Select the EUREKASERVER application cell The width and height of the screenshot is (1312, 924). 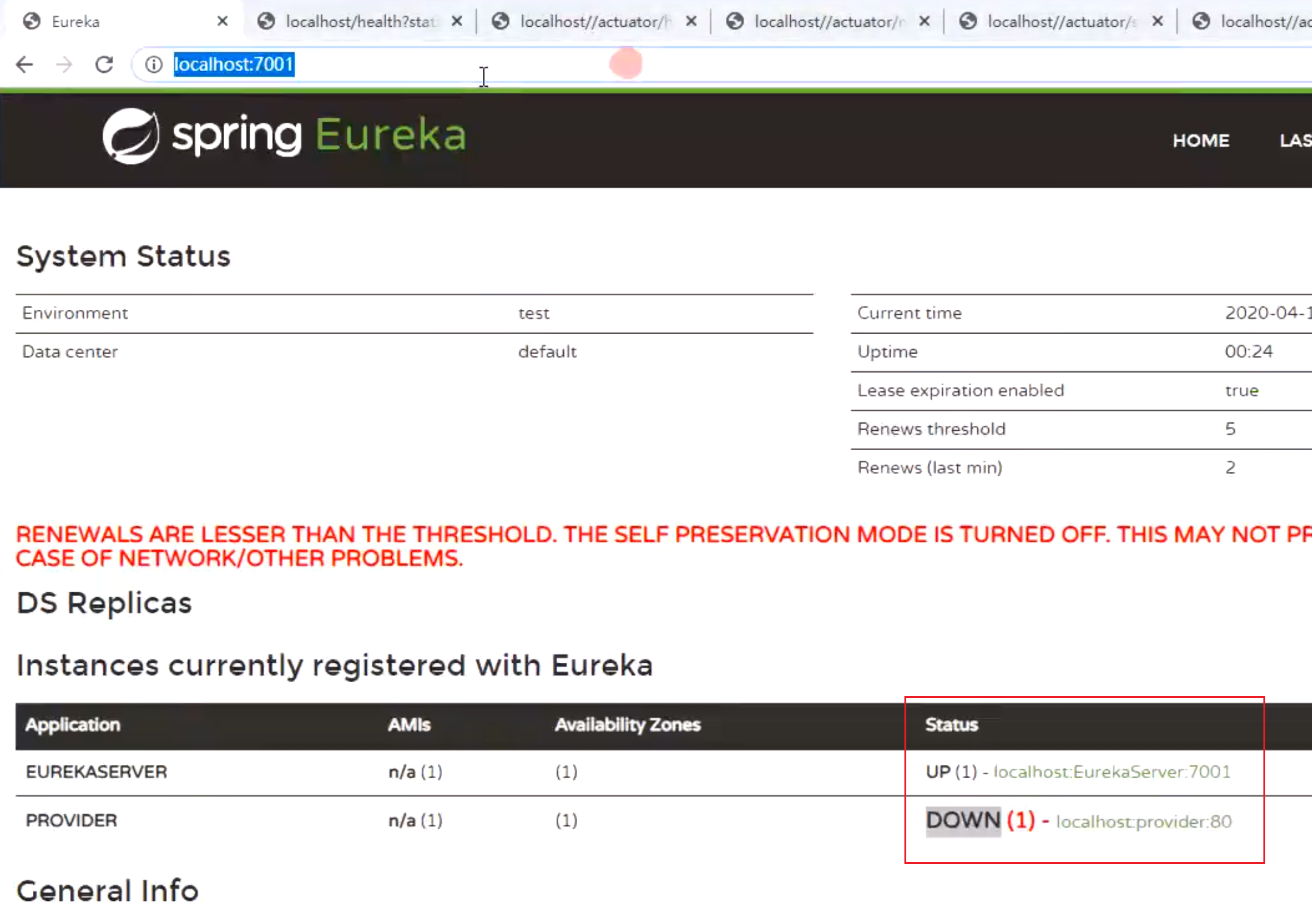pyautogui.click(x=97, y=772)
